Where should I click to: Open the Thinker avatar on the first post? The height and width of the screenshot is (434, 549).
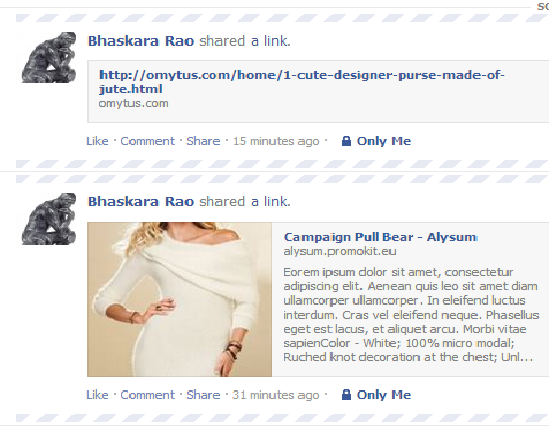(x=49, y=57)
